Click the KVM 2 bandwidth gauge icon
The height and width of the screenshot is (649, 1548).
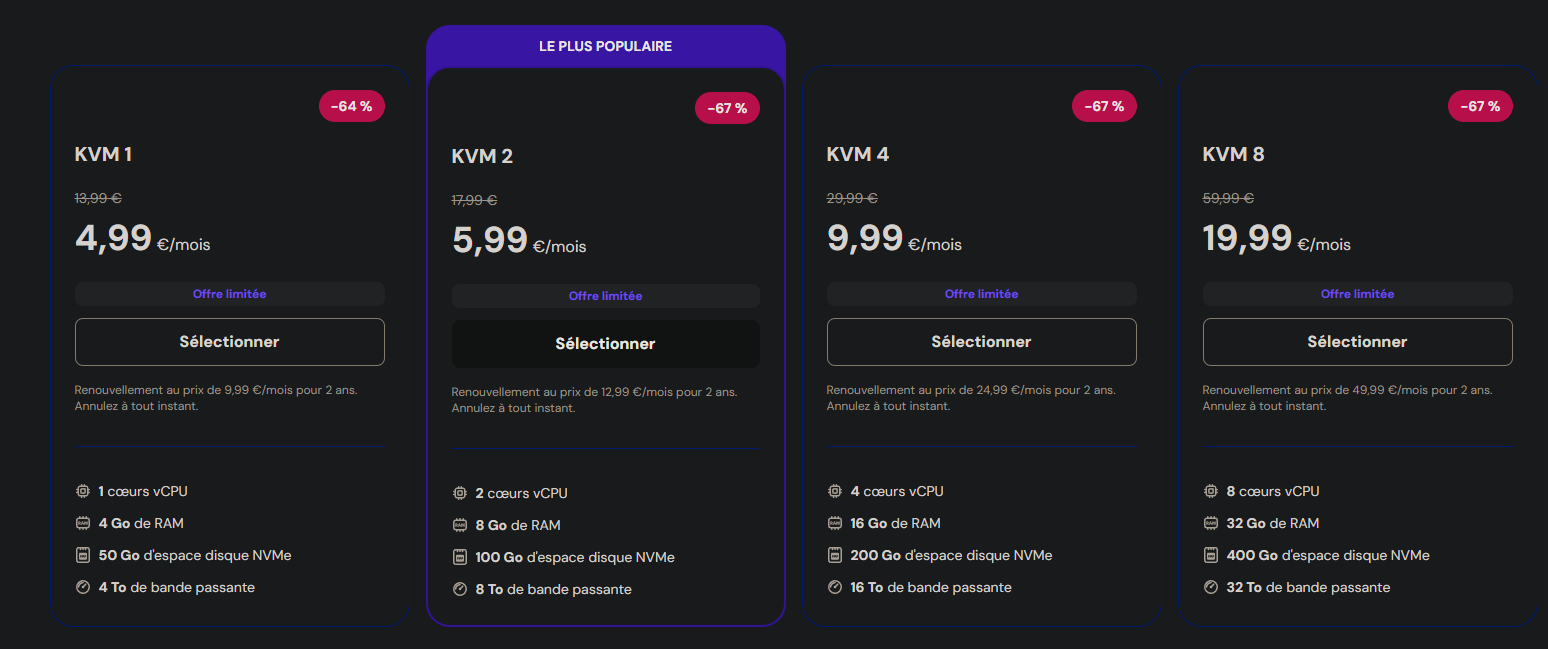[460, 589]
